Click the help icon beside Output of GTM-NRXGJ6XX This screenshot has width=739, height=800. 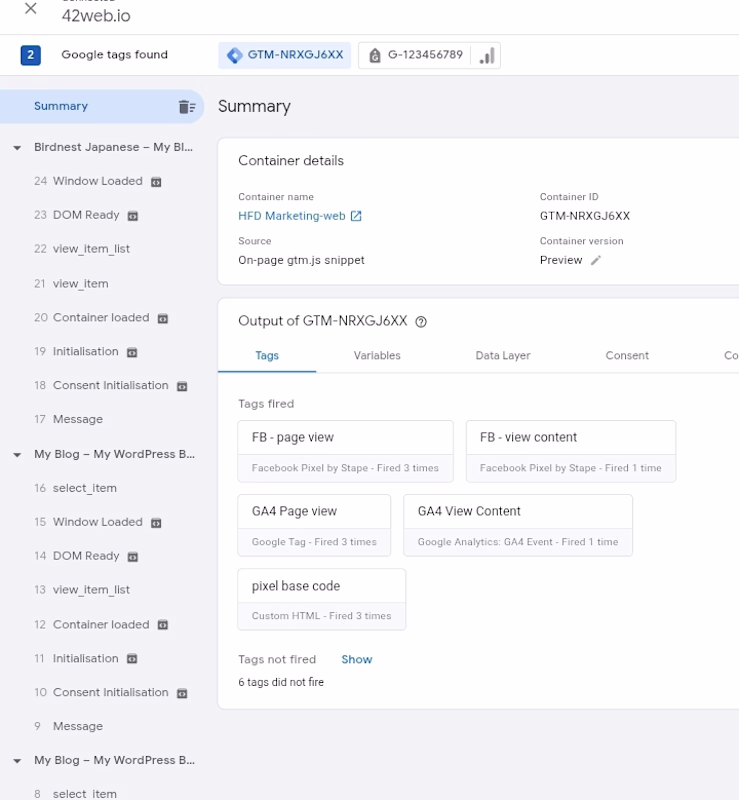click(421, 322)
